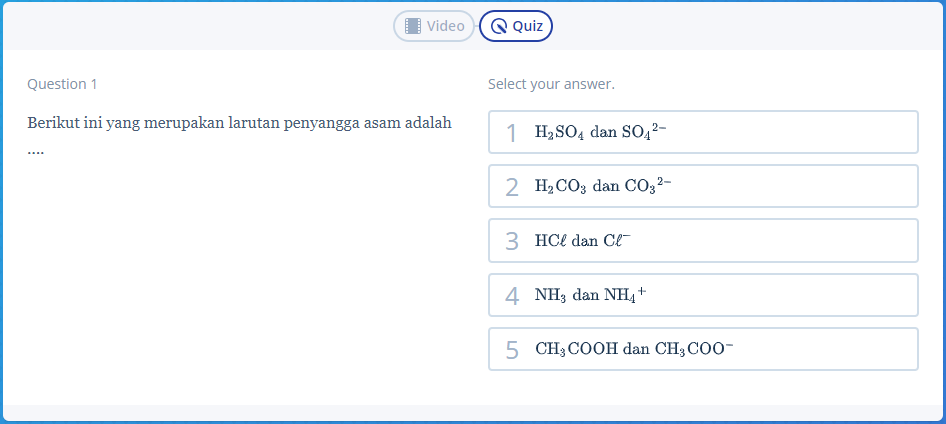946x424 pixels.
Task: Click the Question 1 heading
Action: [x=62, y=84]
